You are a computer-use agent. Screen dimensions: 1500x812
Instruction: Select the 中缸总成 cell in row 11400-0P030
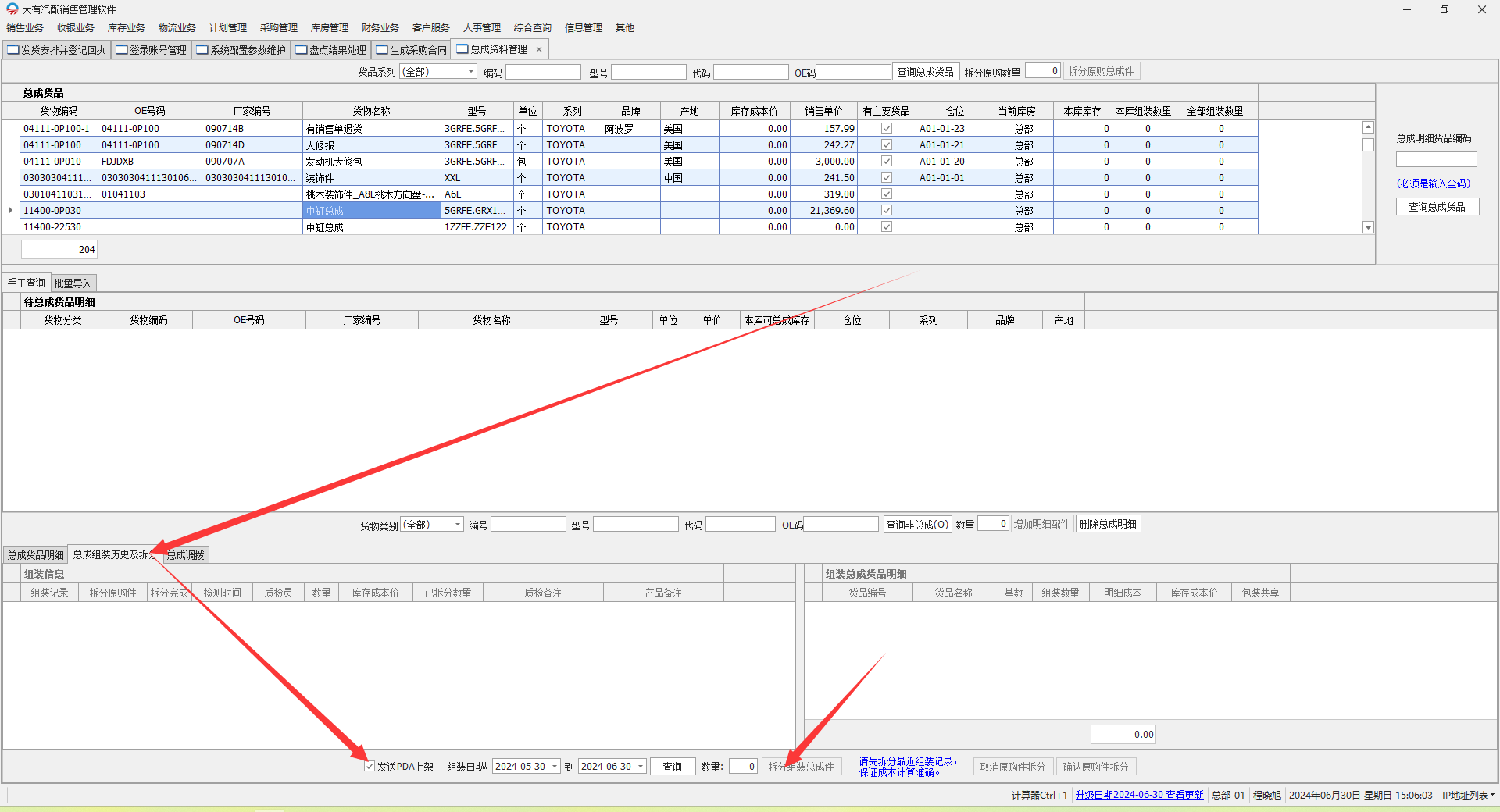(372, 211)
